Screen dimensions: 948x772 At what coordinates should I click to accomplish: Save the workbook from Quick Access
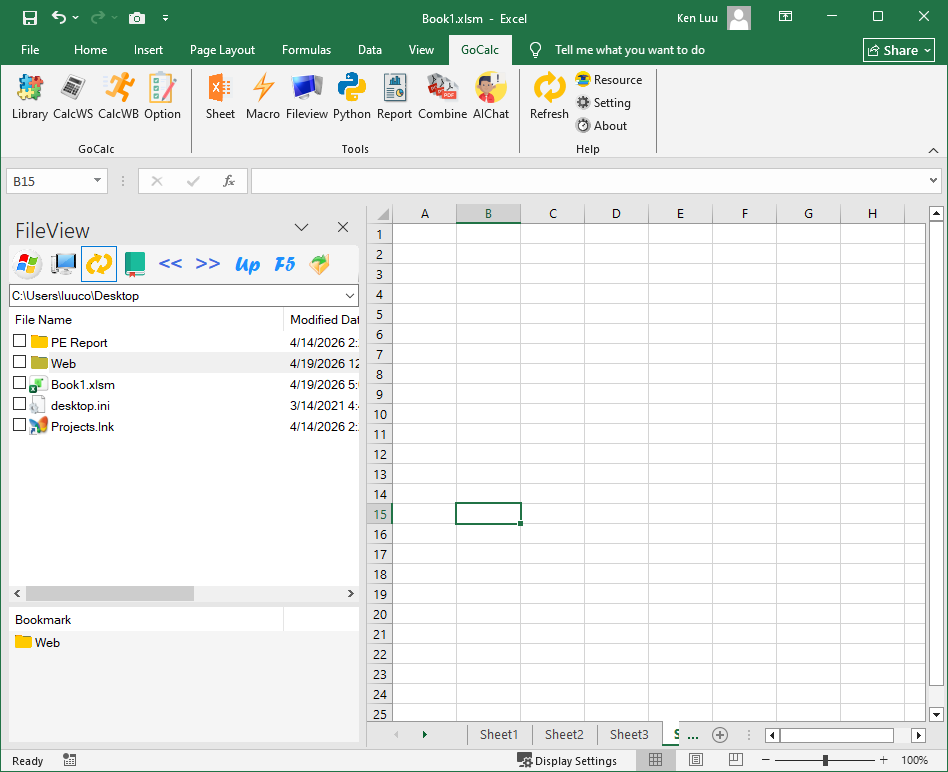[x=30, y=18]
